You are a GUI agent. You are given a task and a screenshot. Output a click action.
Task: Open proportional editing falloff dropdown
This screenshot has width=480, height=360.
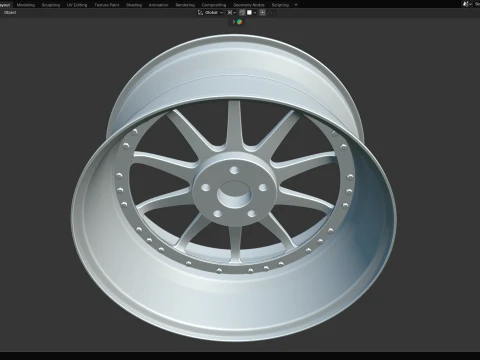click(x=272, y=13)
